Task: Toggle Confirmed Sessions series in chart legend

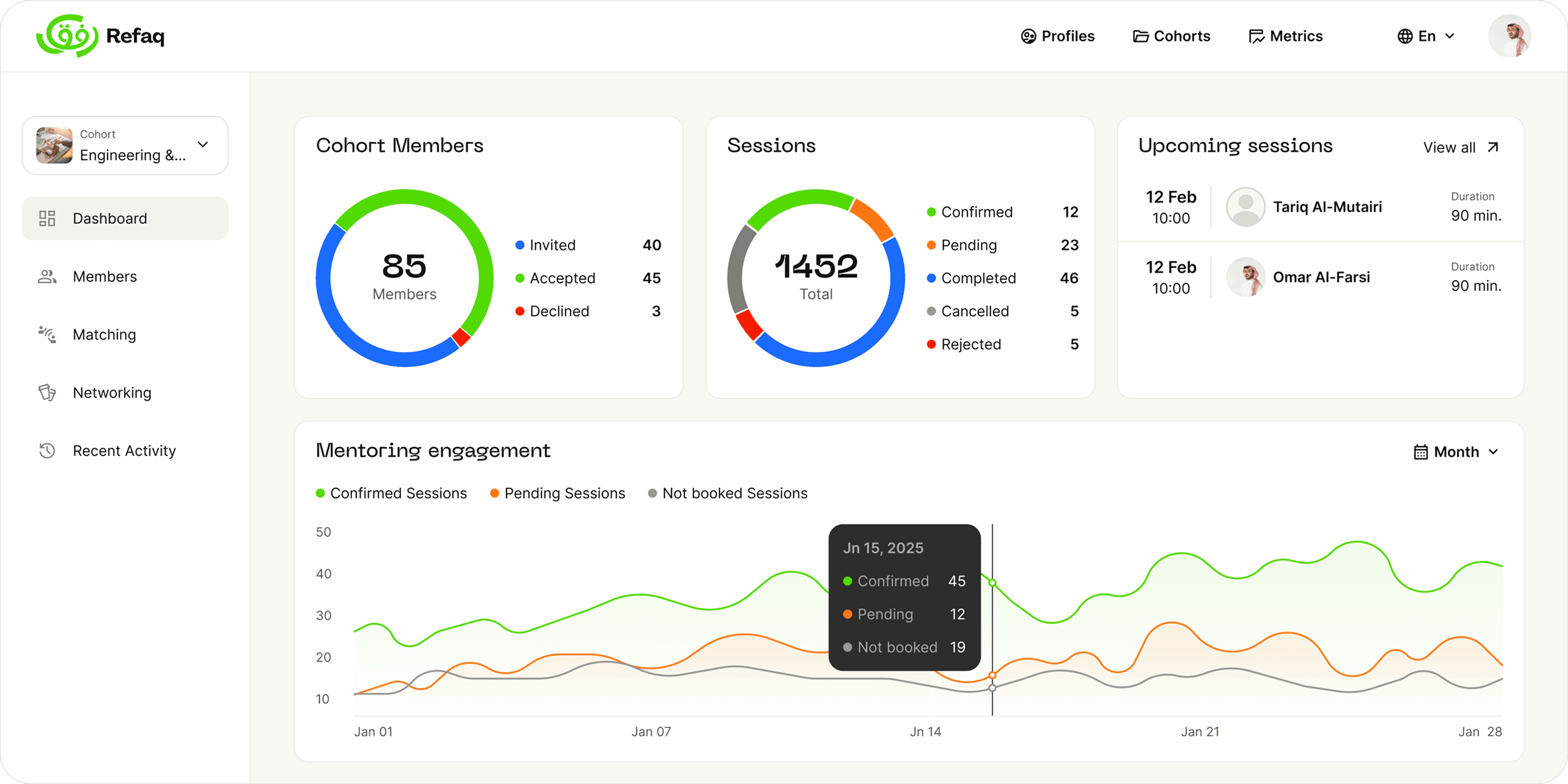Action: [391, 493]
